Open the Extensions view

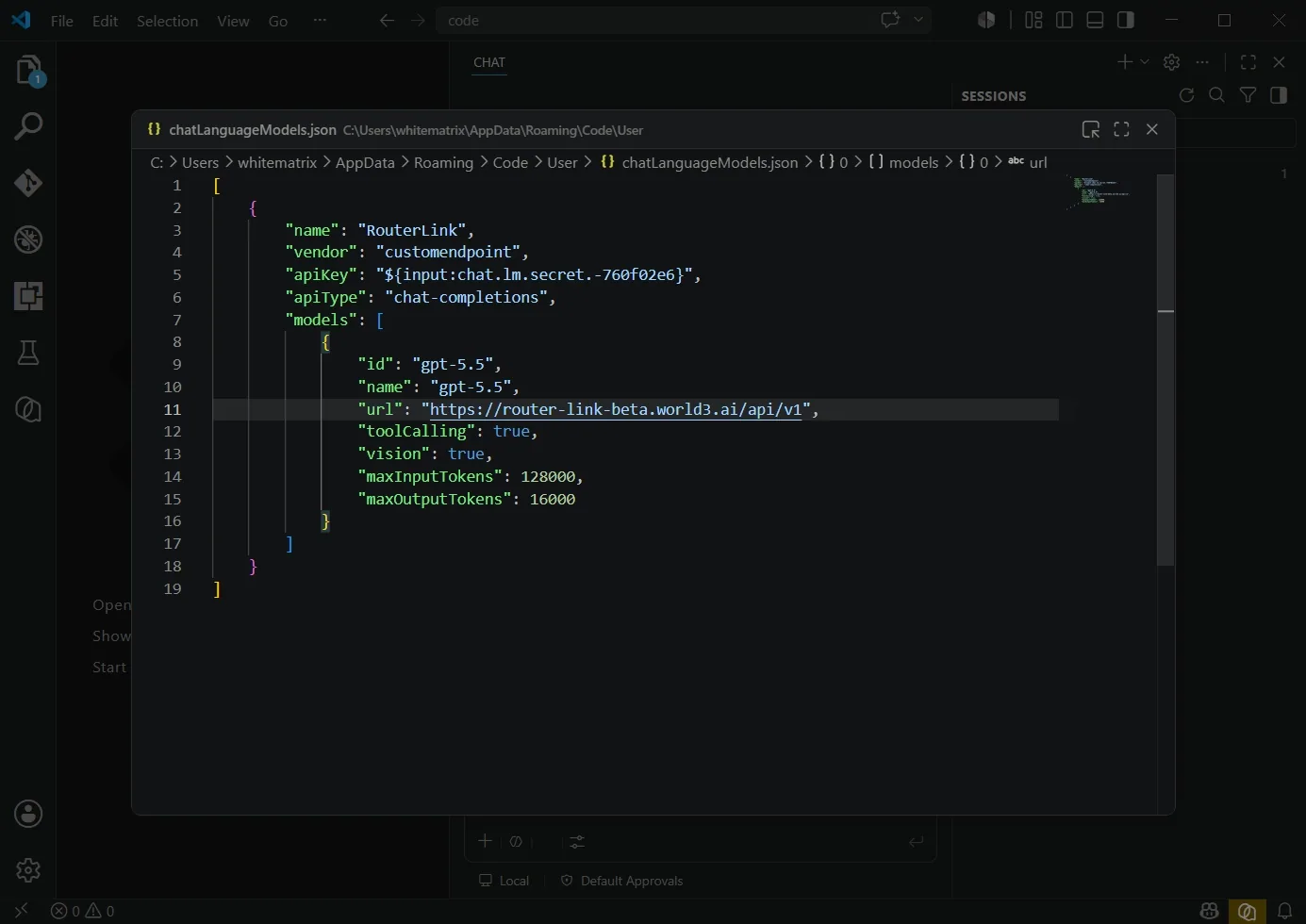[x=28, y=296]
